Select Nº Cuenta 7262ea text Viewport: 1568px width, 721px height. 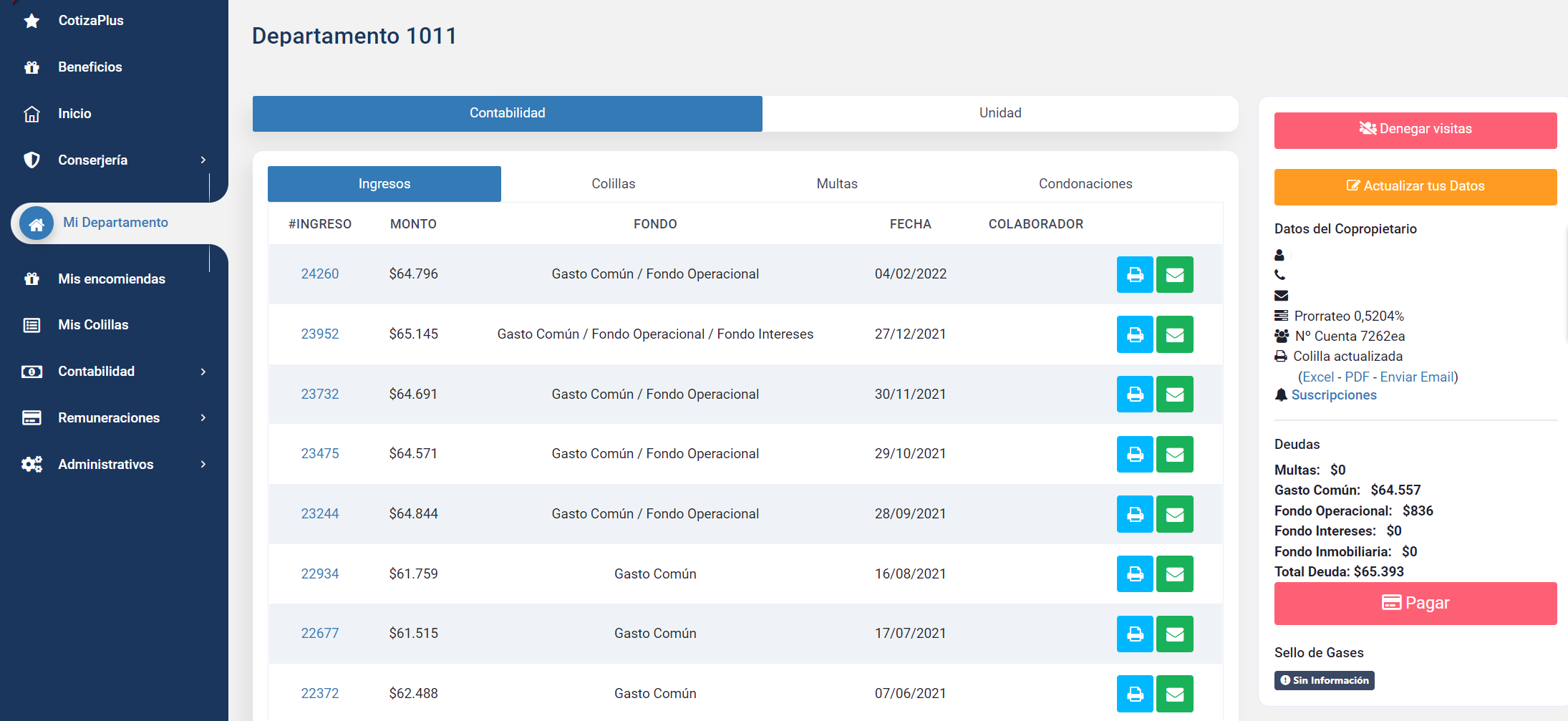pyautogui.click(x=1350, y=337)
